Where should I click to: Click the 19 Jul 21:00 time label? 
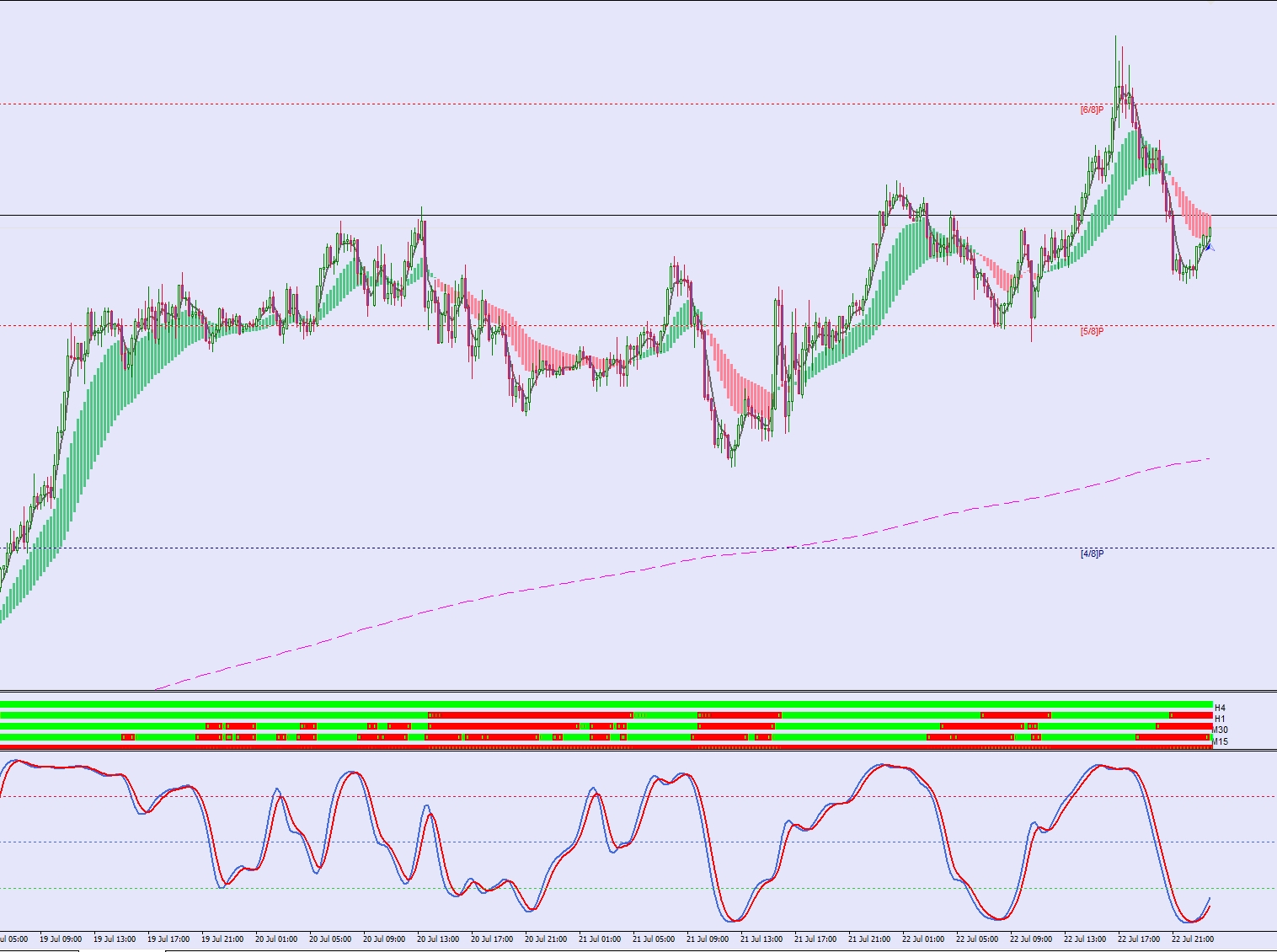coord(222,939)
